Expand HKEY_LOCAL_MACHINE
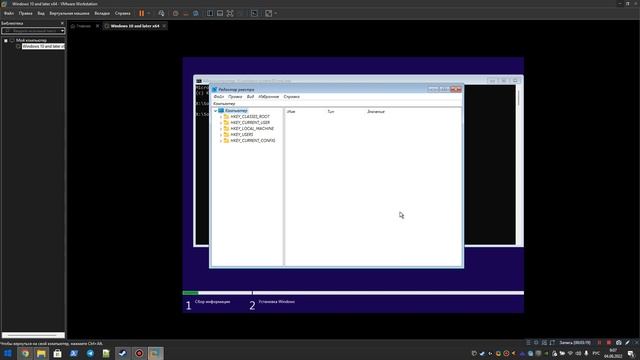This screenshot has width=640, height=360. tap(221, 129)
